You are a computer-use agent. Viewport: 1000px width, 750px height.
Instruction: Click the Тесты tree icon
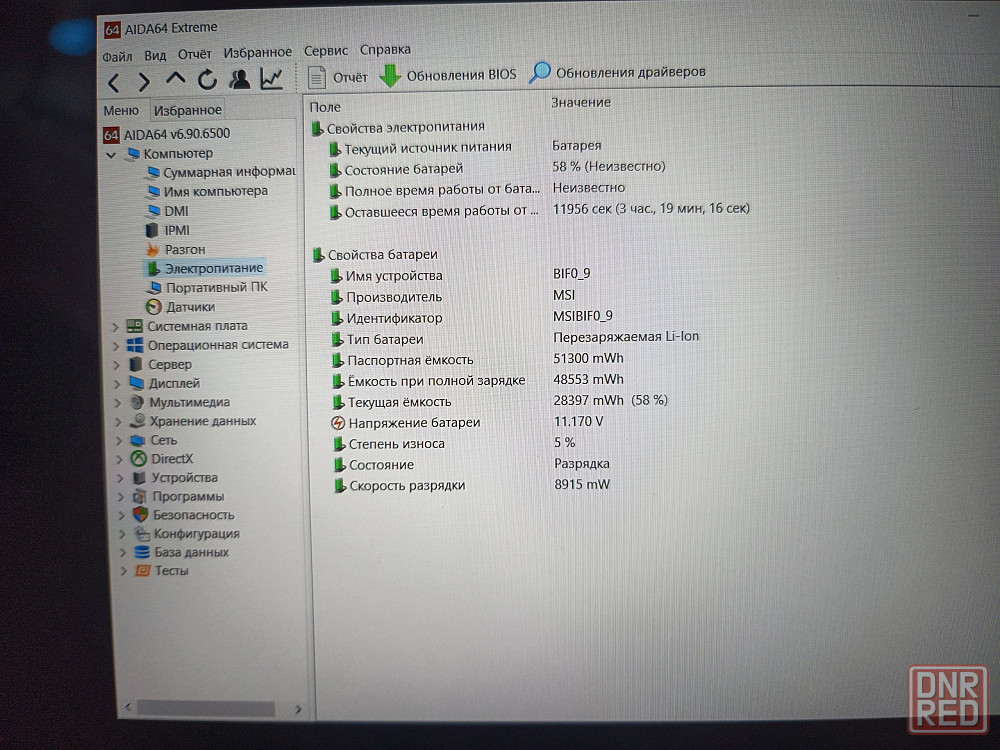pos(142,571)
